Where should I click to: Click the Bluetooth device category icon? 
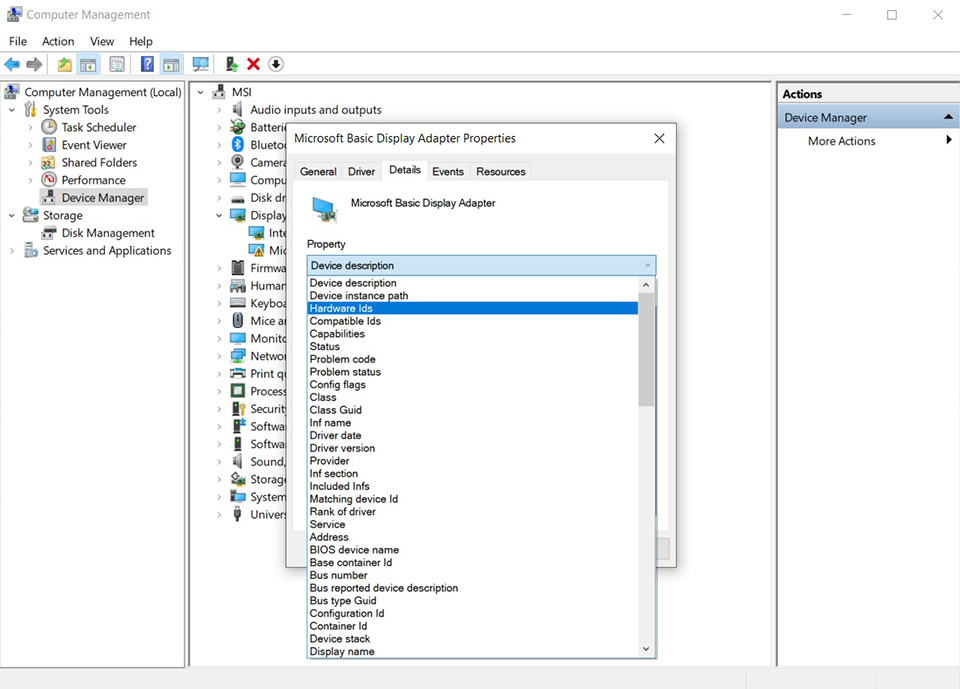click(238, 145)
